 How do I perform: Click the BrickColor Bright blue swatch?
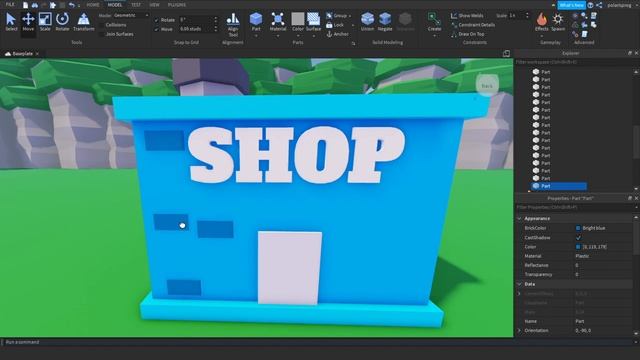pos(578,228)
